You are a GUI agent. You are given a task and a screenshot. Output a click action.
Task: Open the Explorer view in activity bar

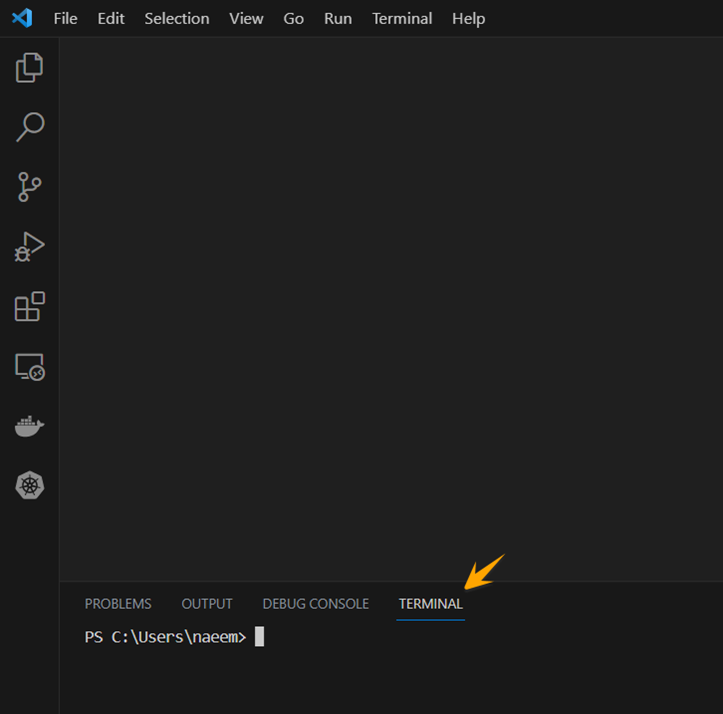30,68
